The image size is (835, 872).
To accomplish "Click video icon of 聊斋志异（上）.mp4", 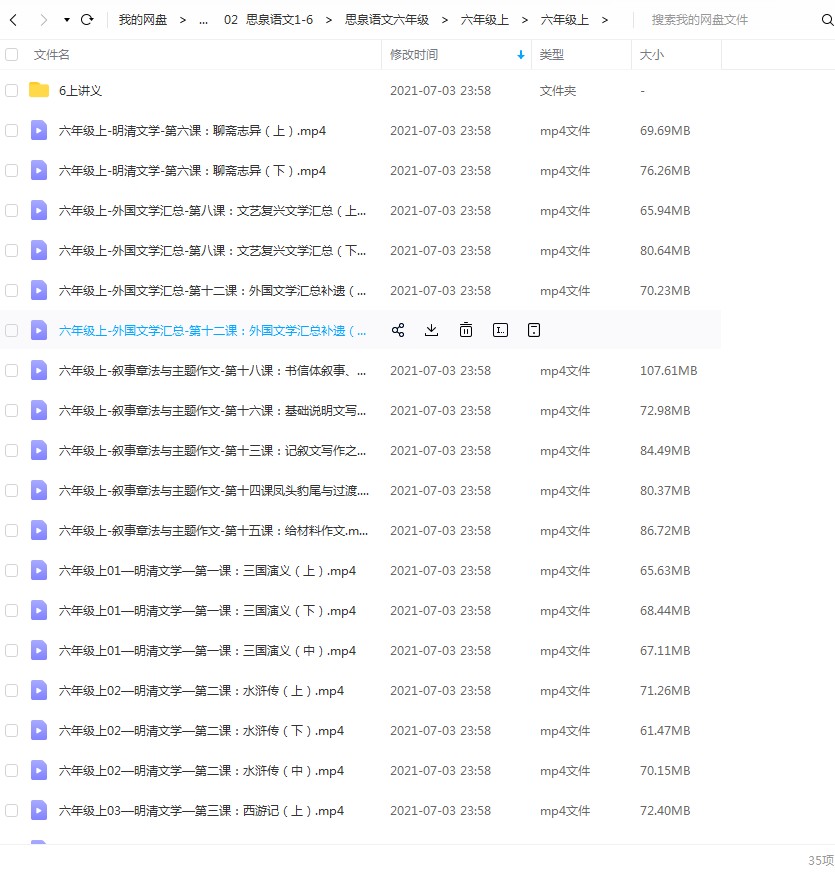I will [x=38, y=130].
